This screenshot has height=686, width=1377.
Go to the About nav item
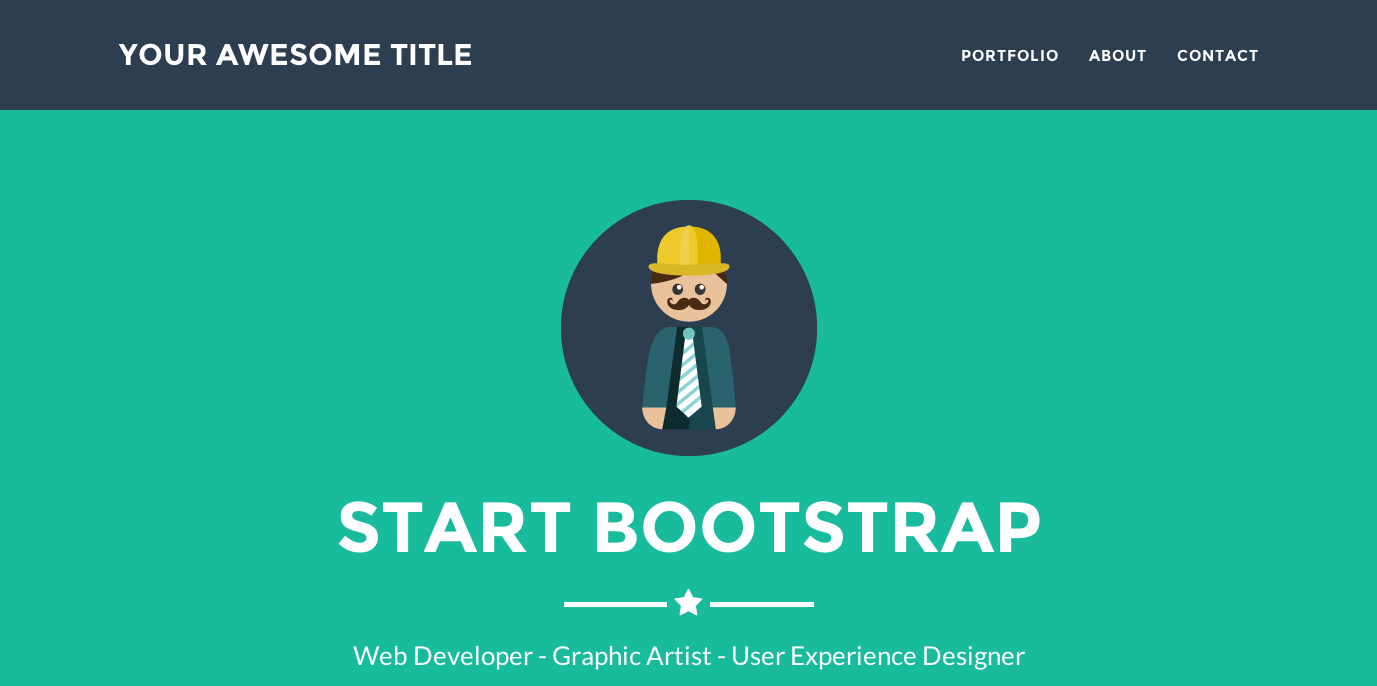(1118, 56)
